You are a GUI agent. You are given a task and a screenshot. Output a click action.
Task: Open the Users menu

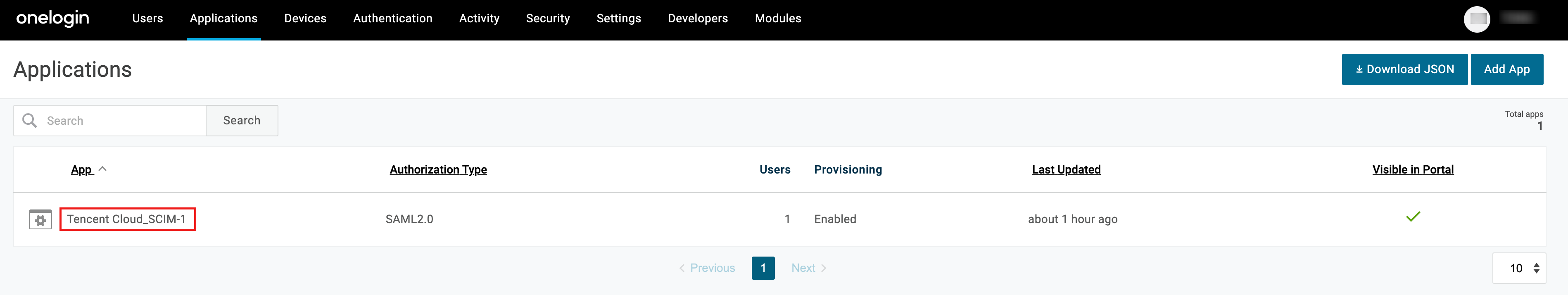(147, 19)
